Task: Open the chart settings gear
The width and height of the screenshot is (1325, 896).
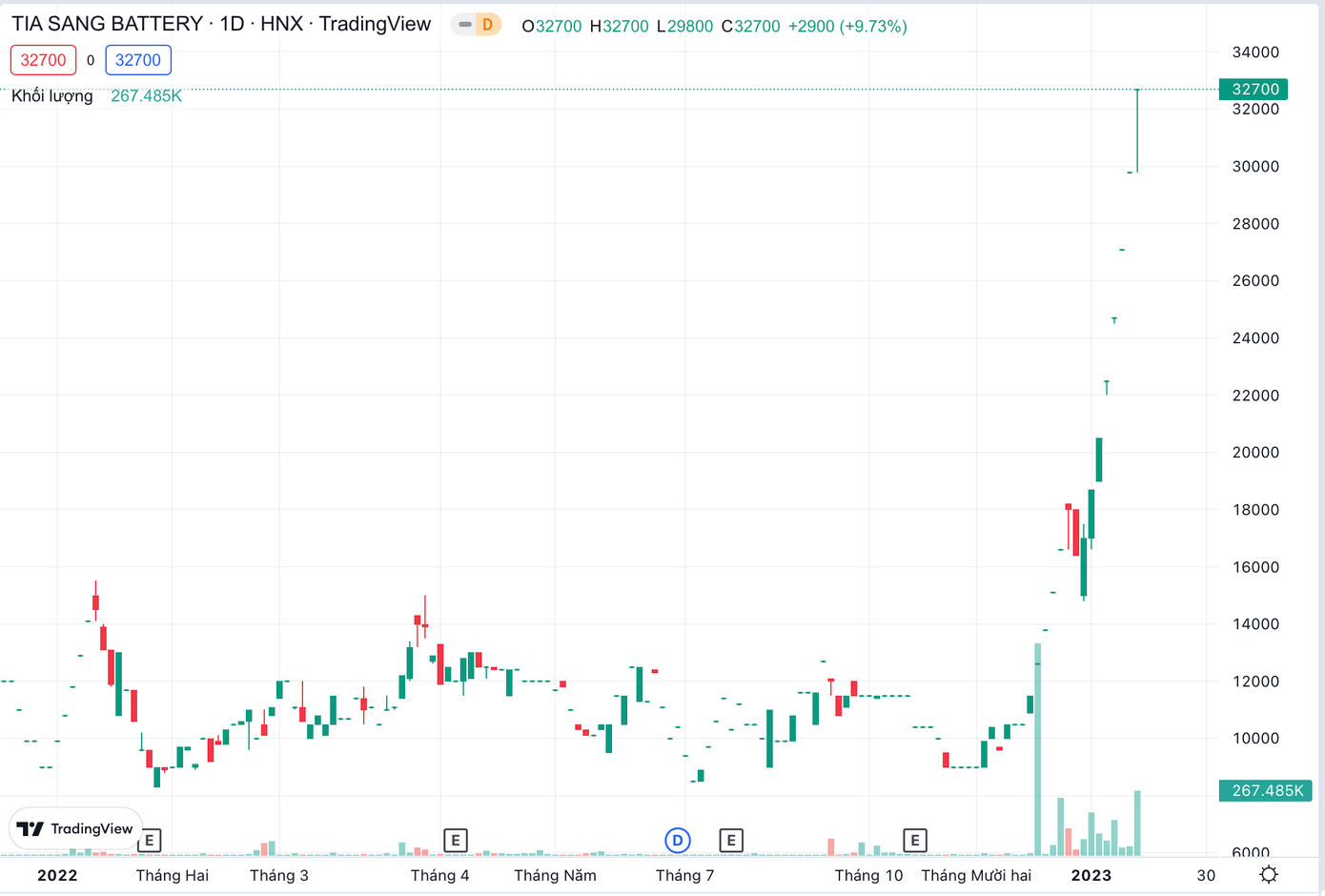Action: (1269, 873)
